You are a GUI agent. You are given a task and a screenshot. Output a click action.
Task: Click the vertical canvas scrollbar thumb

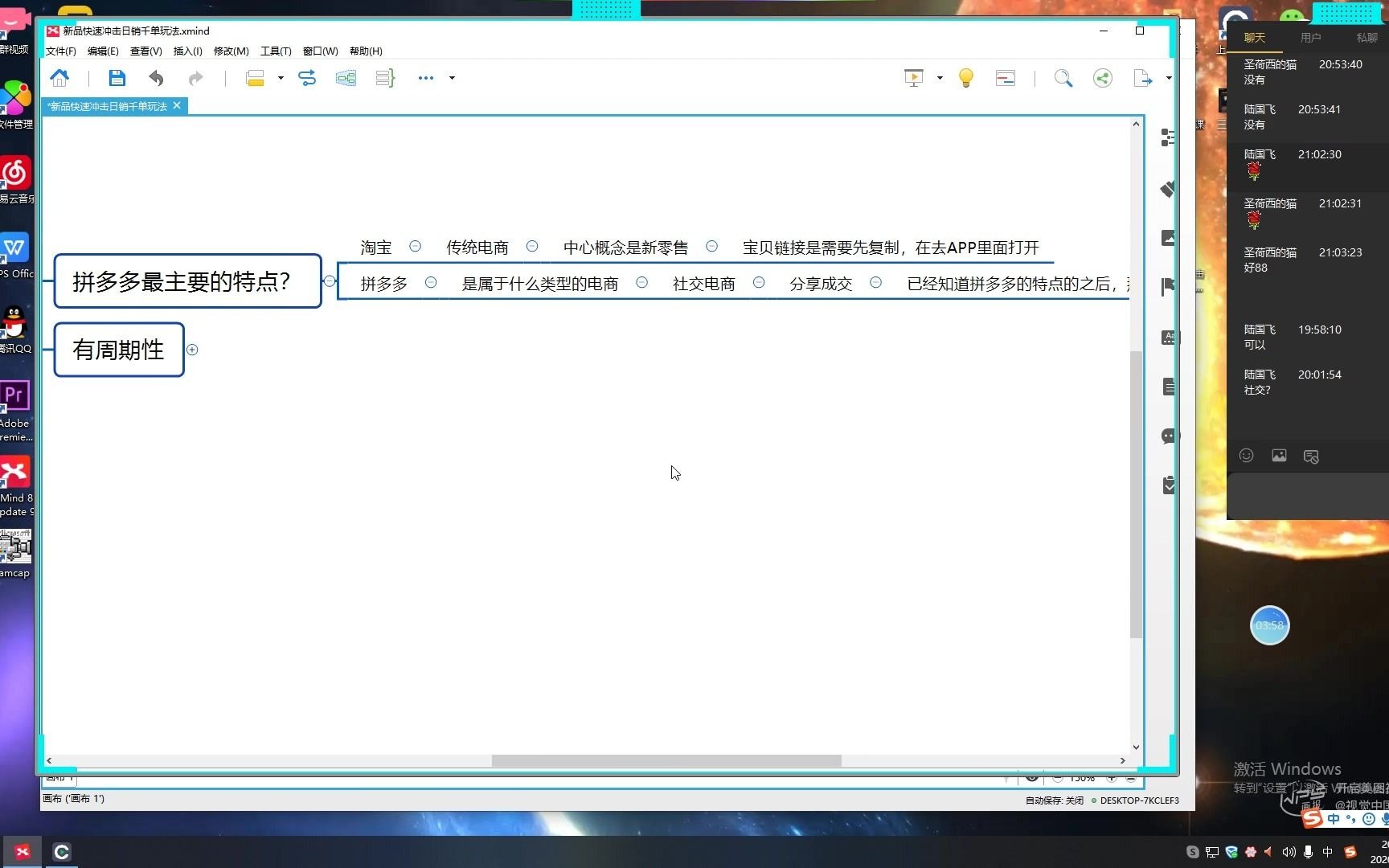click(x=1136, y=494)
